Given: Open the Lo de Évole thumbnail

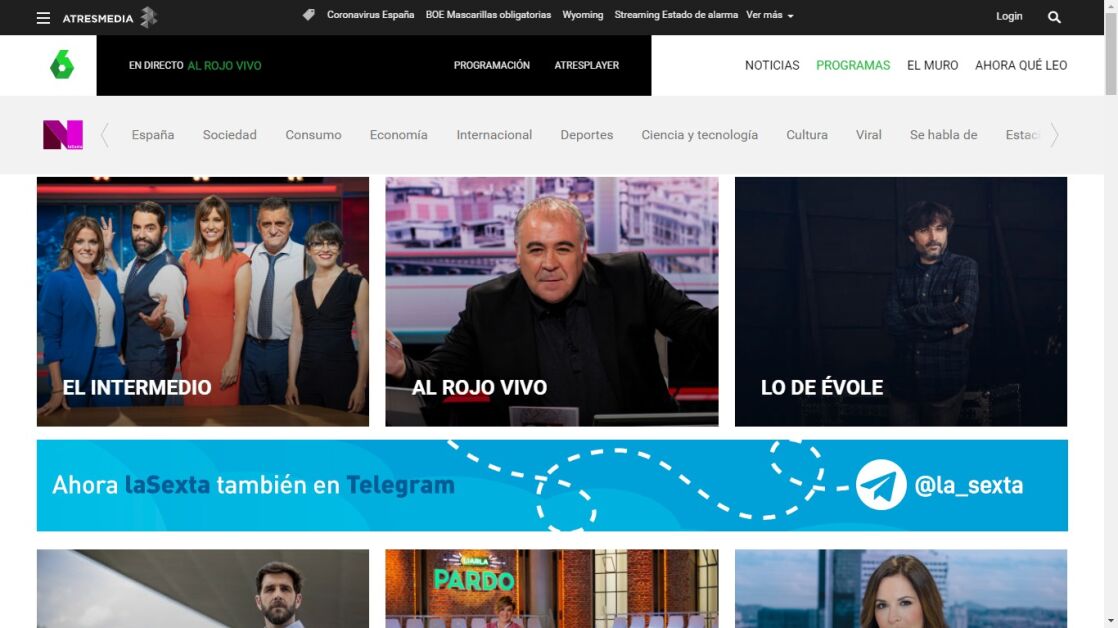Looking at the screenshot, I should pos(900,301).
